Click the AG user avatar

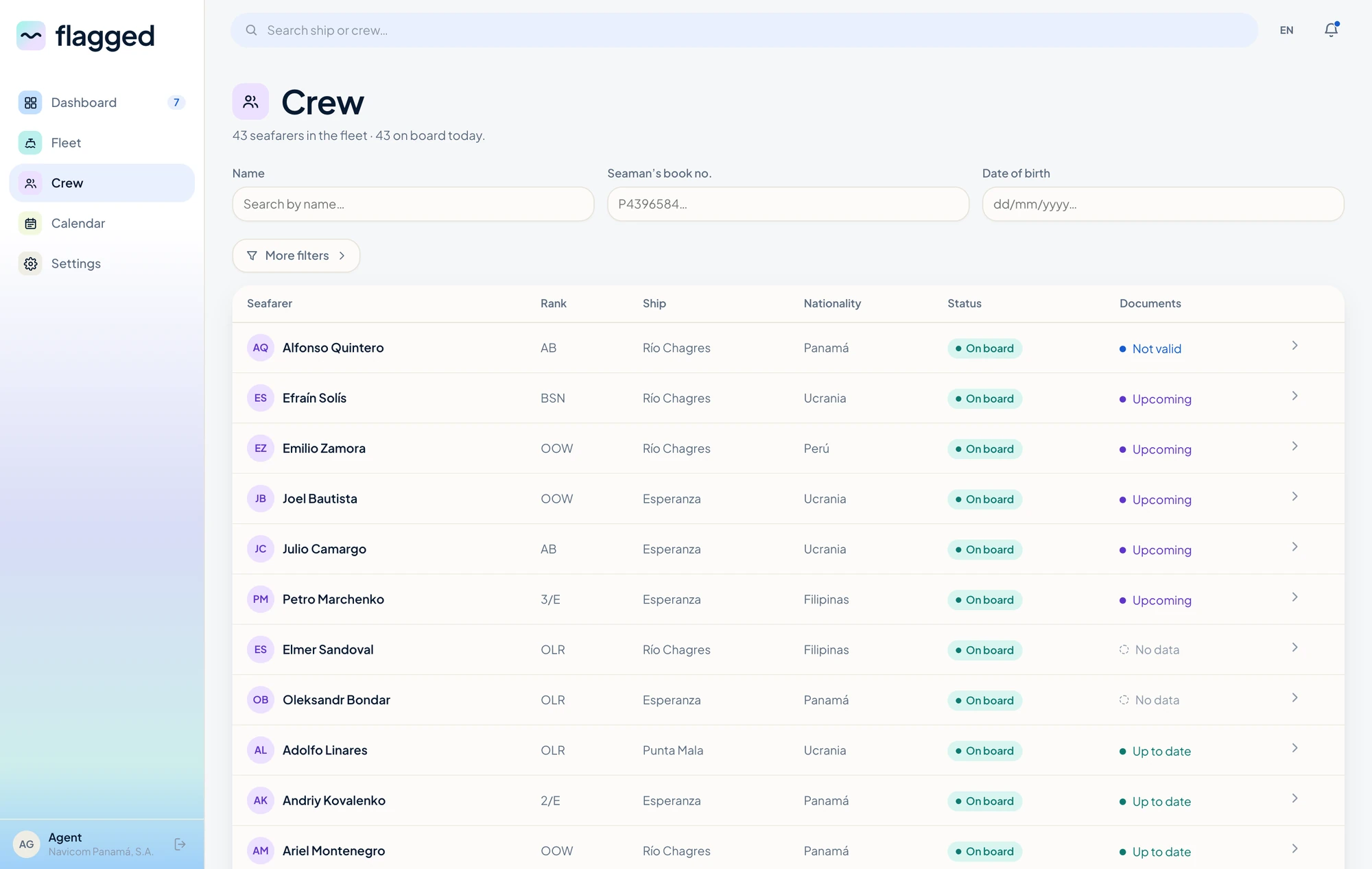27,844
